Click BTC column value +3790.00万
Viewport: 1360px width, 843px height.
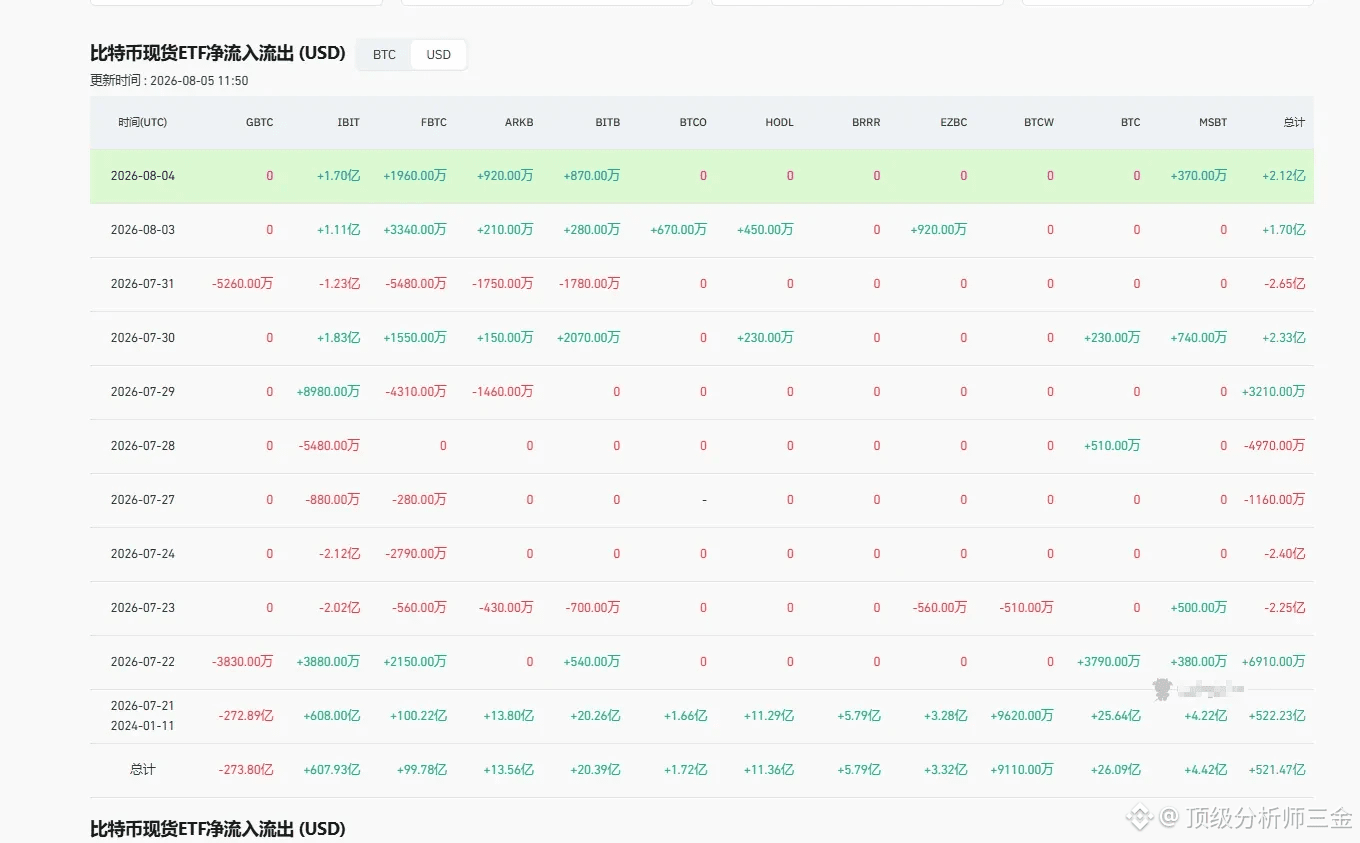pos(1109,662)
